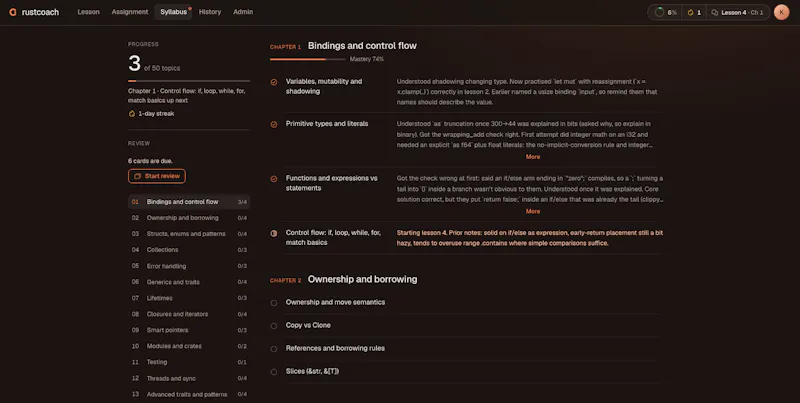800x403 pixels.
Task: Select chapter 02 Ownership and borrowing in sidebar
Action: [x=189, y=218]
